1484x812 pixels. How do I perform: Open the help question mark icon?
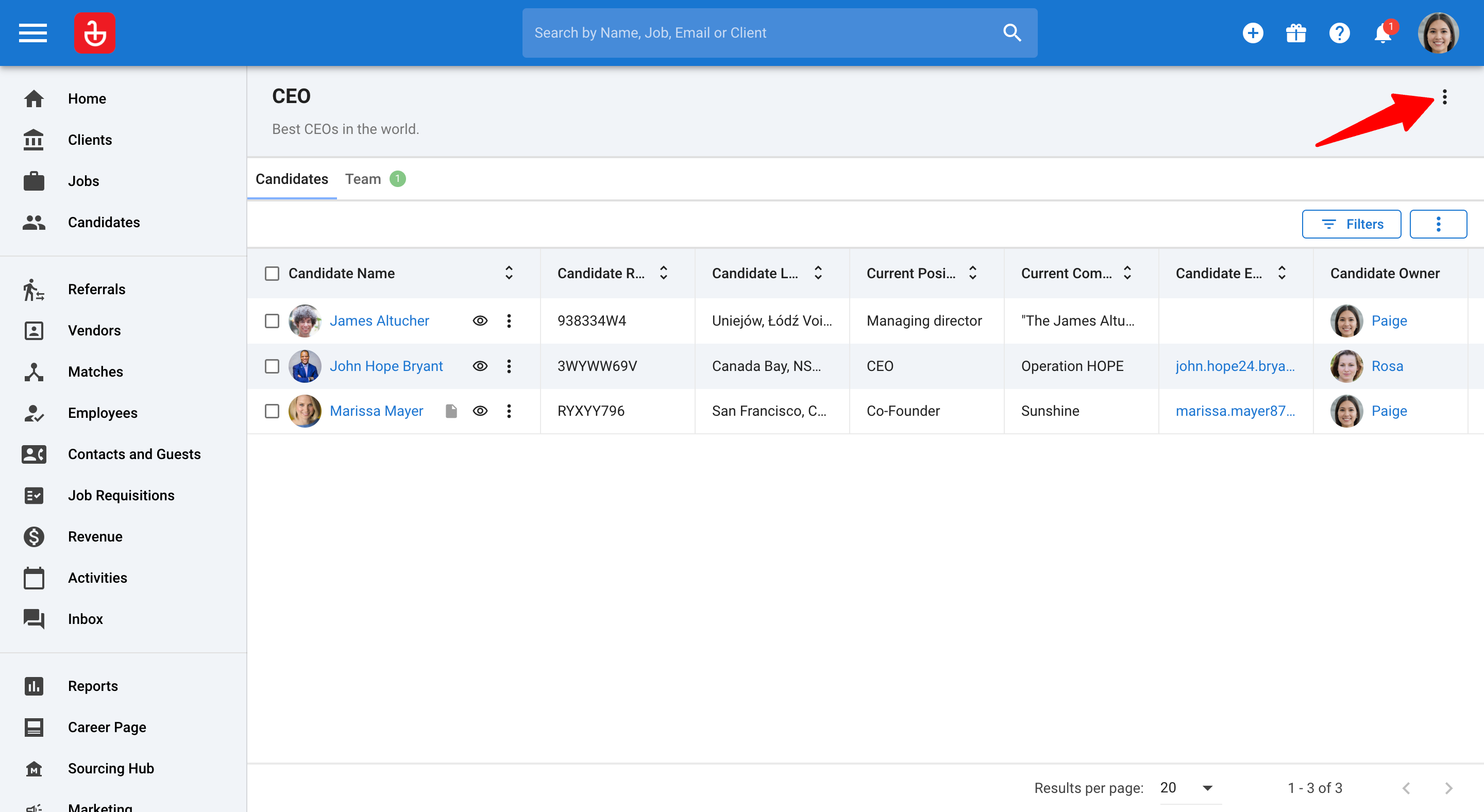[x=1339, y=33]
